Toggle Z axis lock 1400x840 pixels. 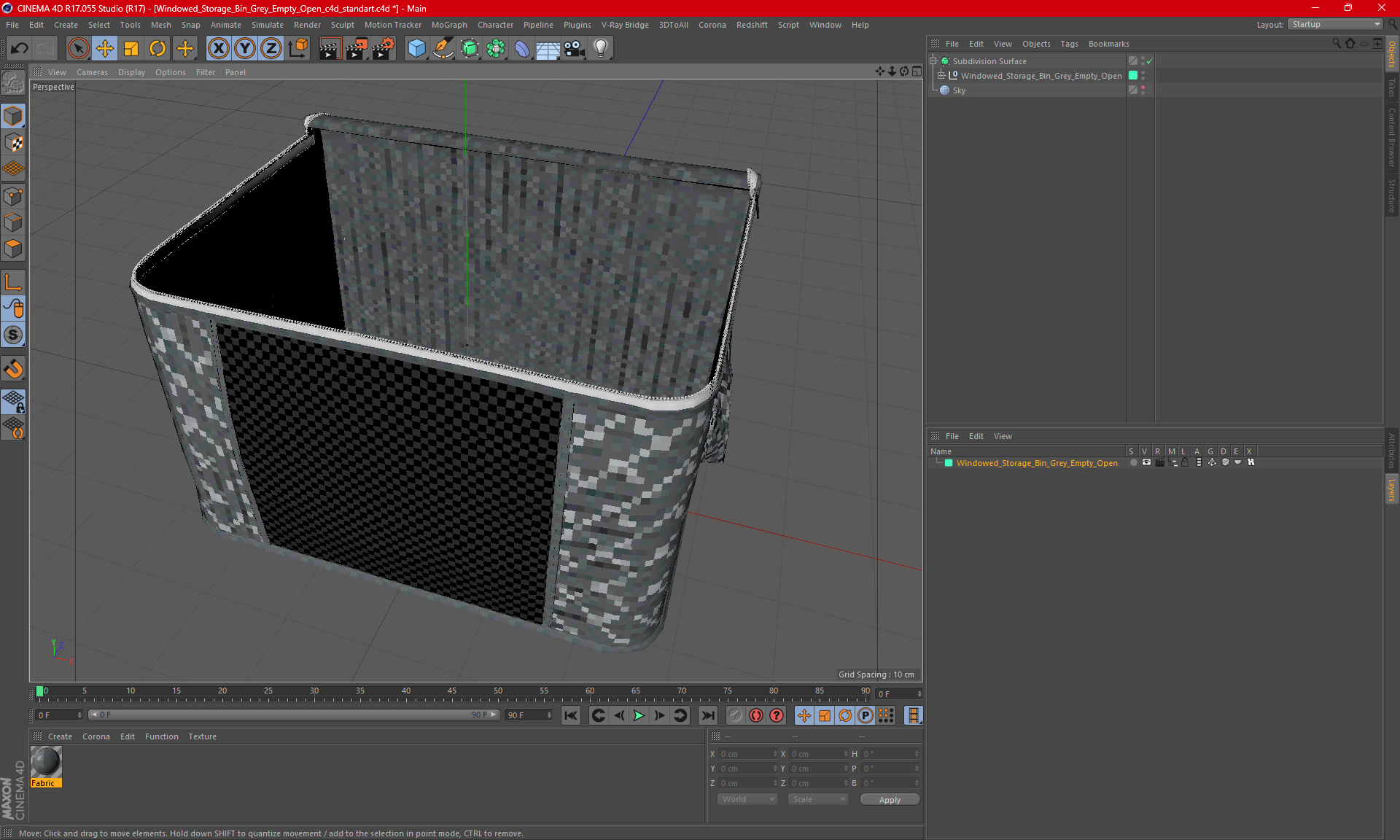coord(271,49)
